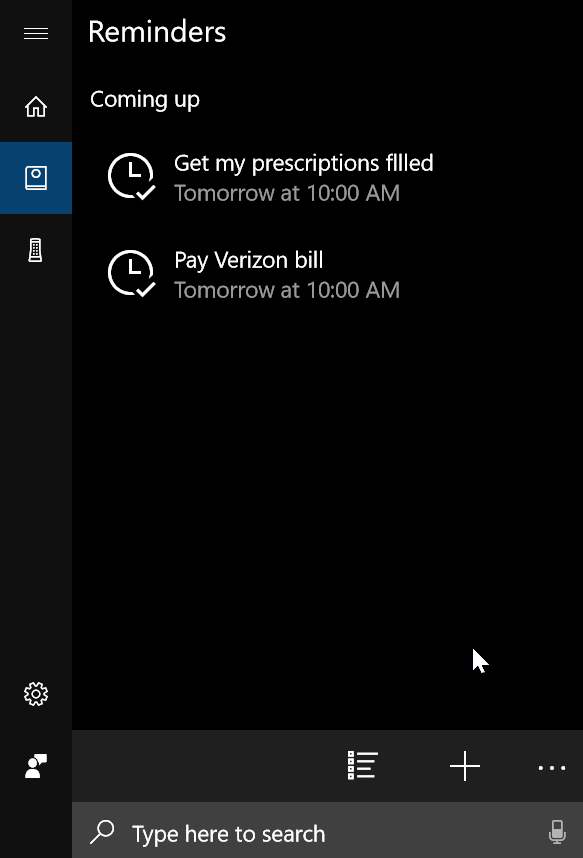The image size is (583, 858).
Task: Go to Cortana Home
Action: [x=36, y=106]
